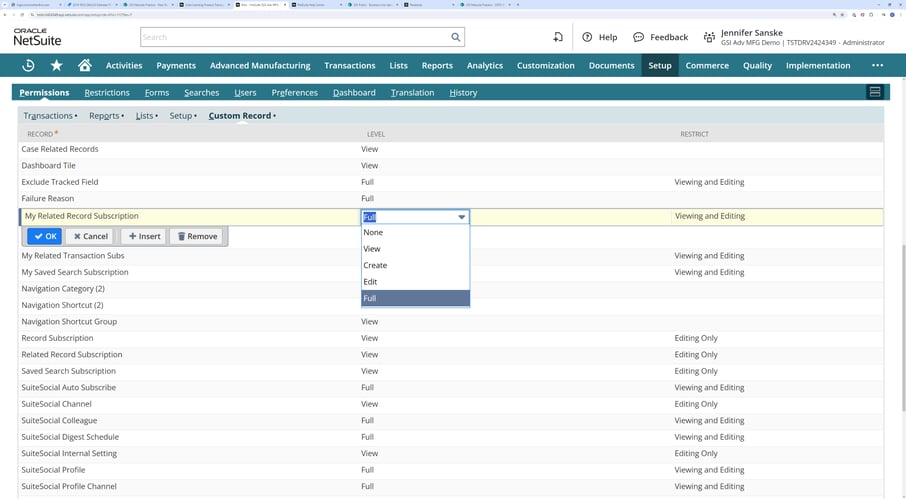Click the Feedback speech bubble icon

(x=638, y=37)
